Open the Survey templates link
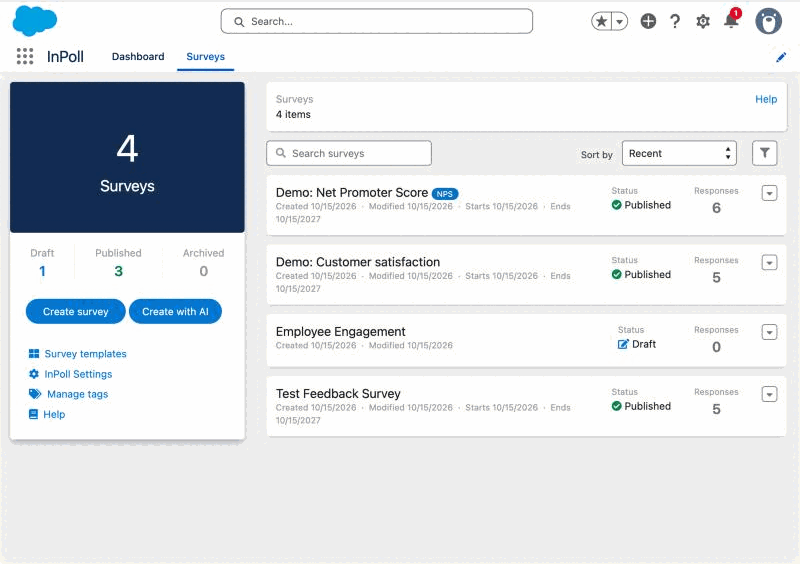800x564 pixels. pos(85,354)
